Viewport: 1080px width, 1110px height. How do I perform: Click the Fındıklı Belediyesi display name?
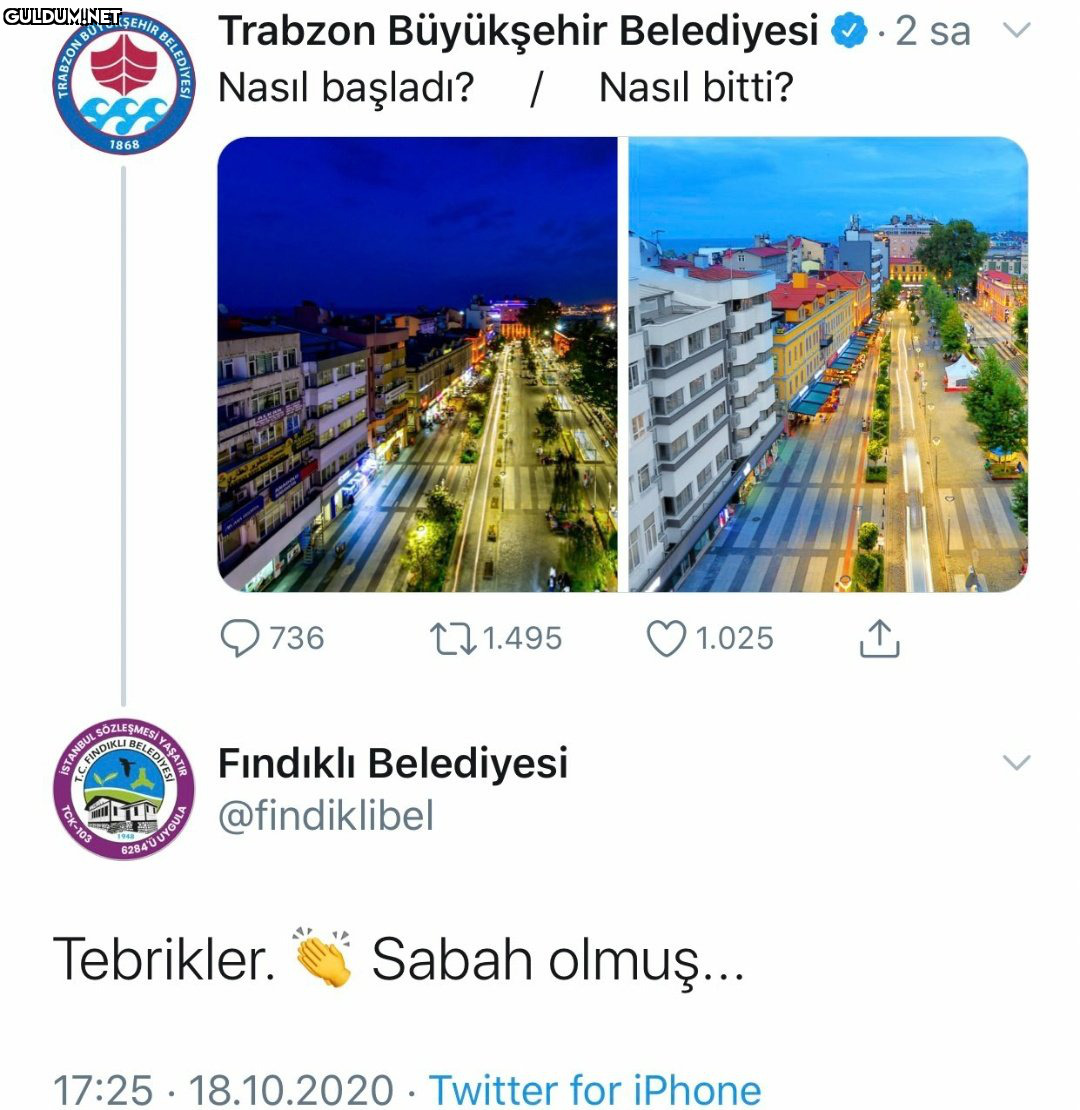click(393, 763)
